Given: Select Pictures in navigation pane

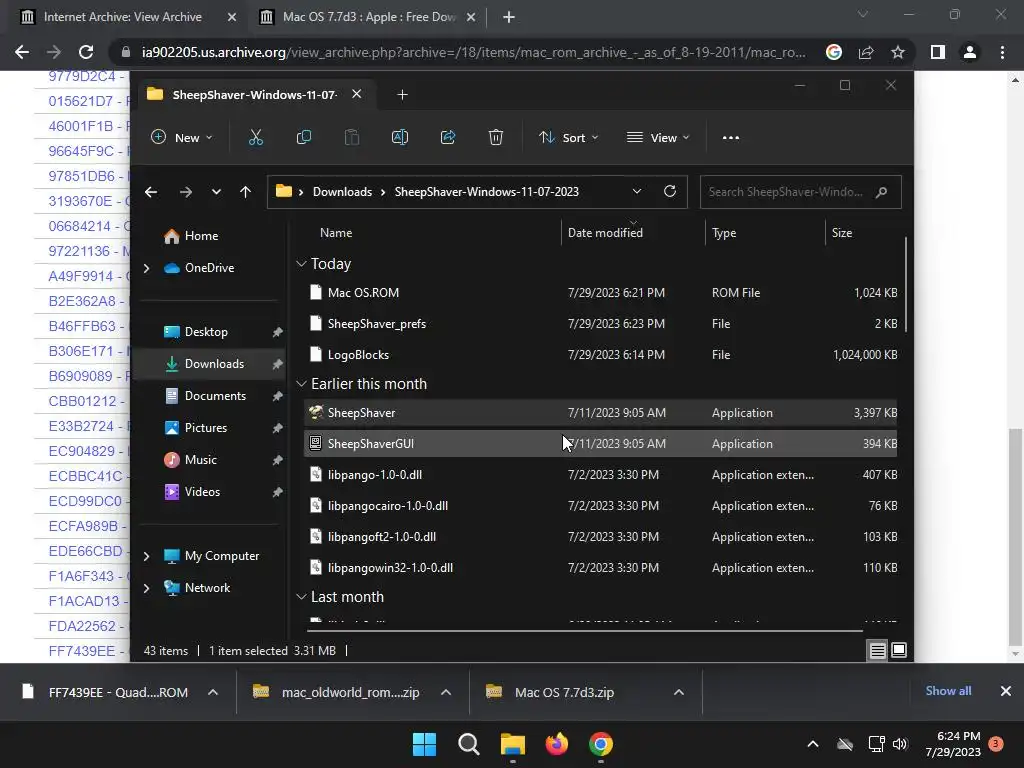Looking at the screenshot, I should (206, 428).
